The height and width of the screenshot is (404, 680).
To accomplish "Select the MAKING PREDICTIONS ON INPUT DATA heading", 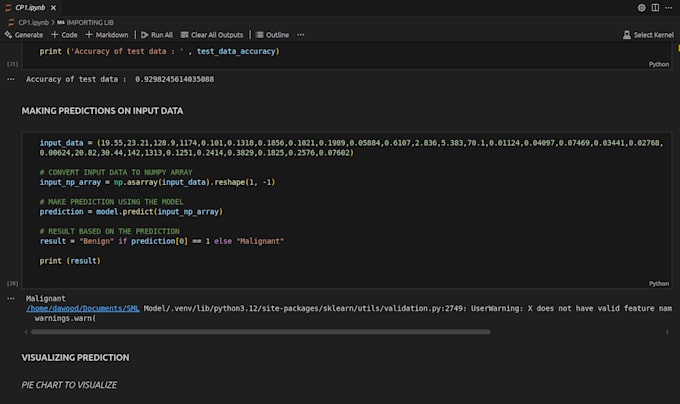I will [x=102, y=110].
